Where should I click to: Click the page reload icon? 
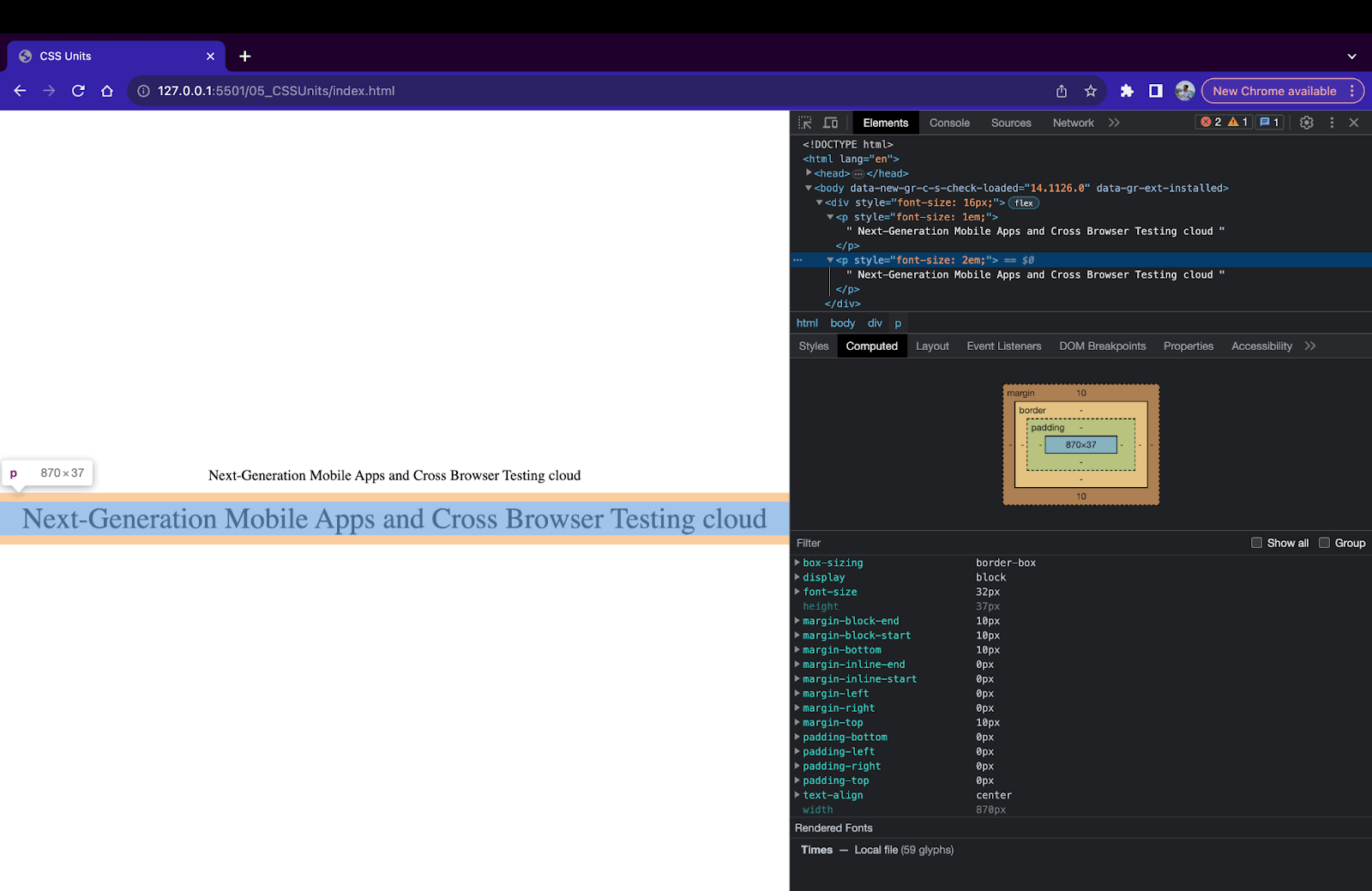click(x=78, y=91)
